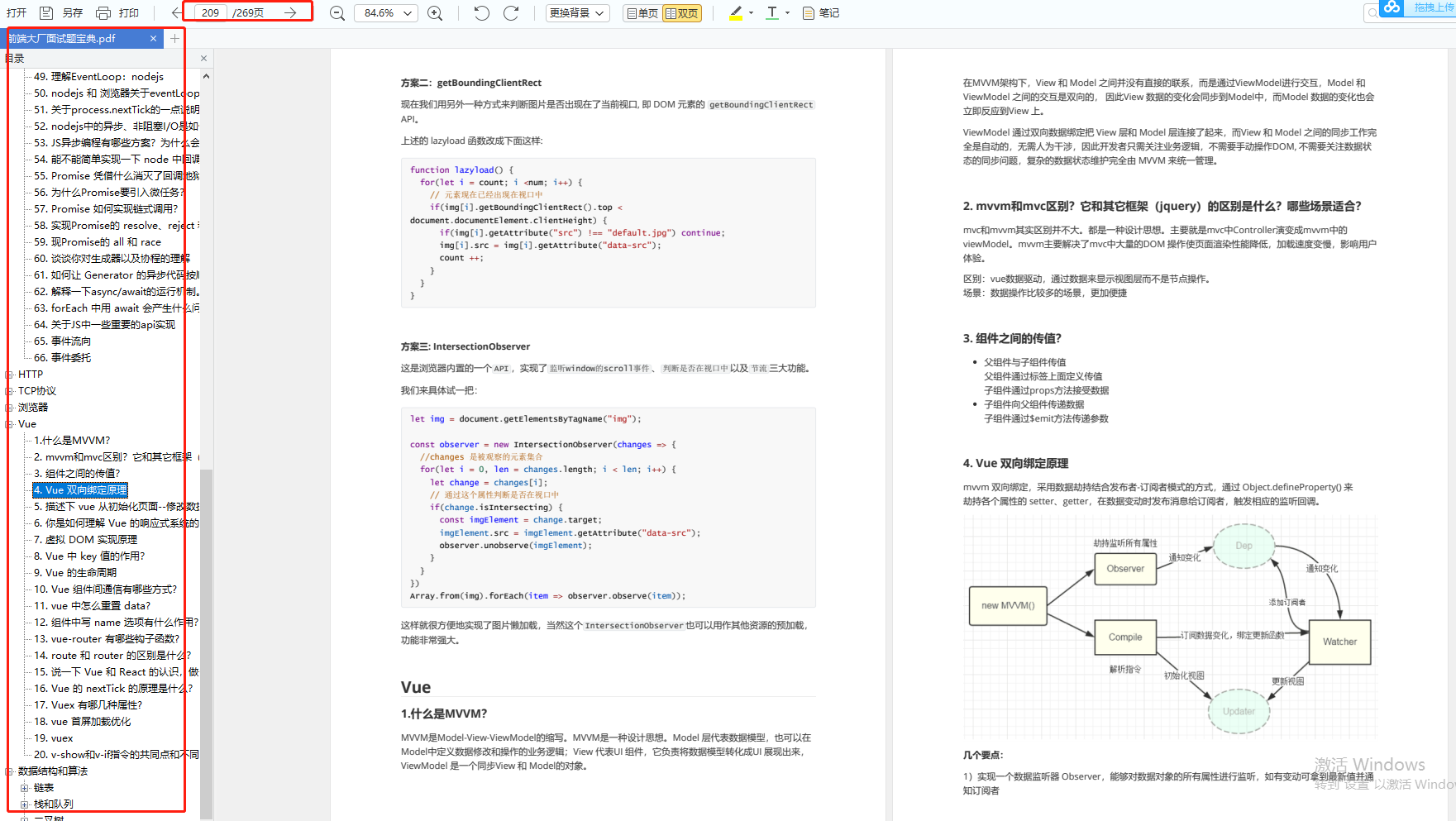Go to next page with right arrow
The width and height of the screenshot is (1456, 821).
pyautogui.click(x=290, y=13)
